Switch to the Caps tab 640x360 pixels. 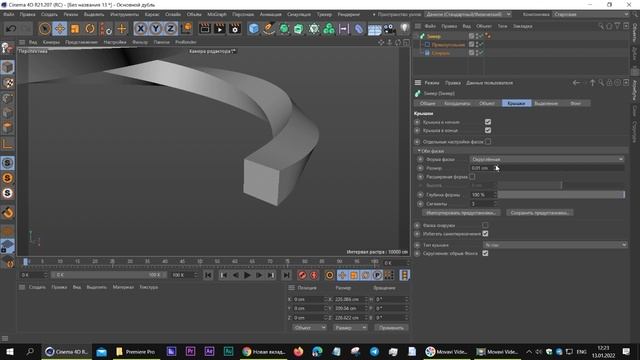pos(516,103)
